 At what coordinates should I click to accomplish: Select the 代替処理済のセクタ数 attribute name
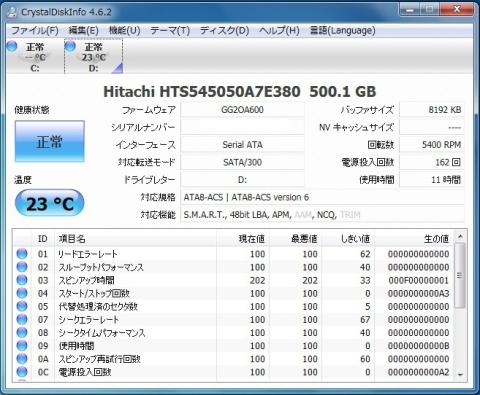[98, 307]
